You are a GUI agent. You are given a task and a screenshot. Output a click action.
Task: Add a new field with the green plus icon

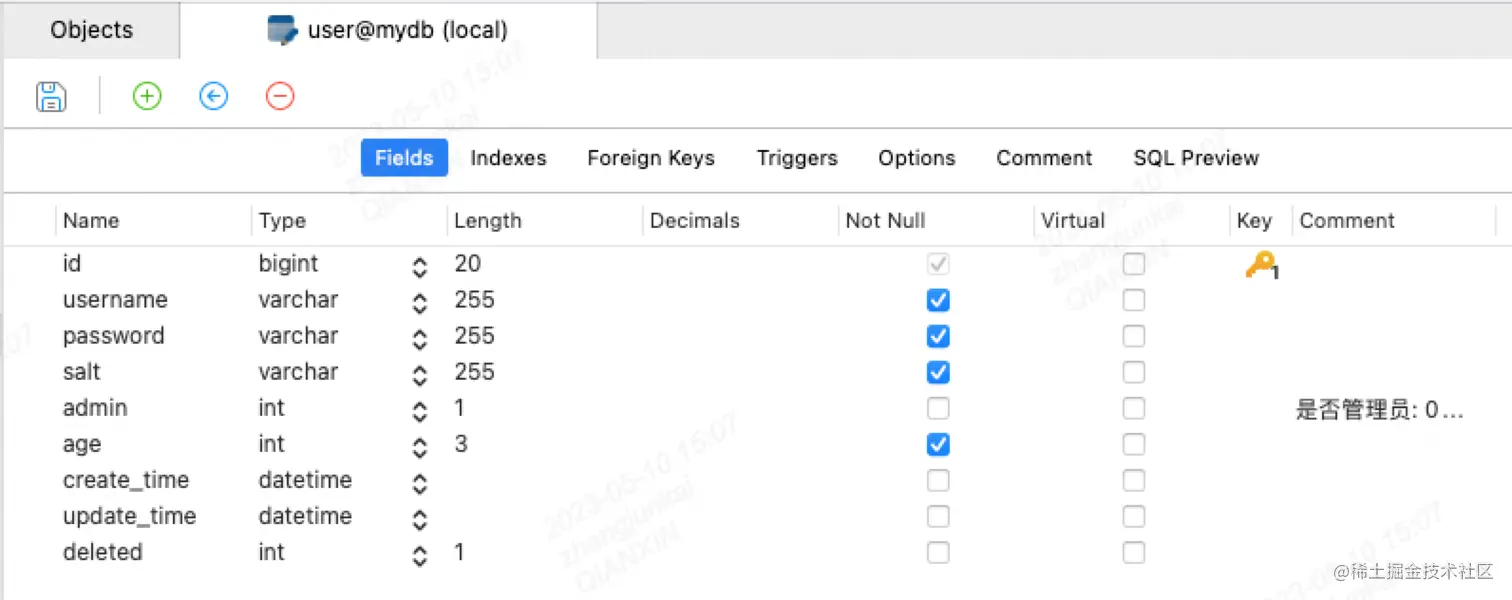(146, 95)
